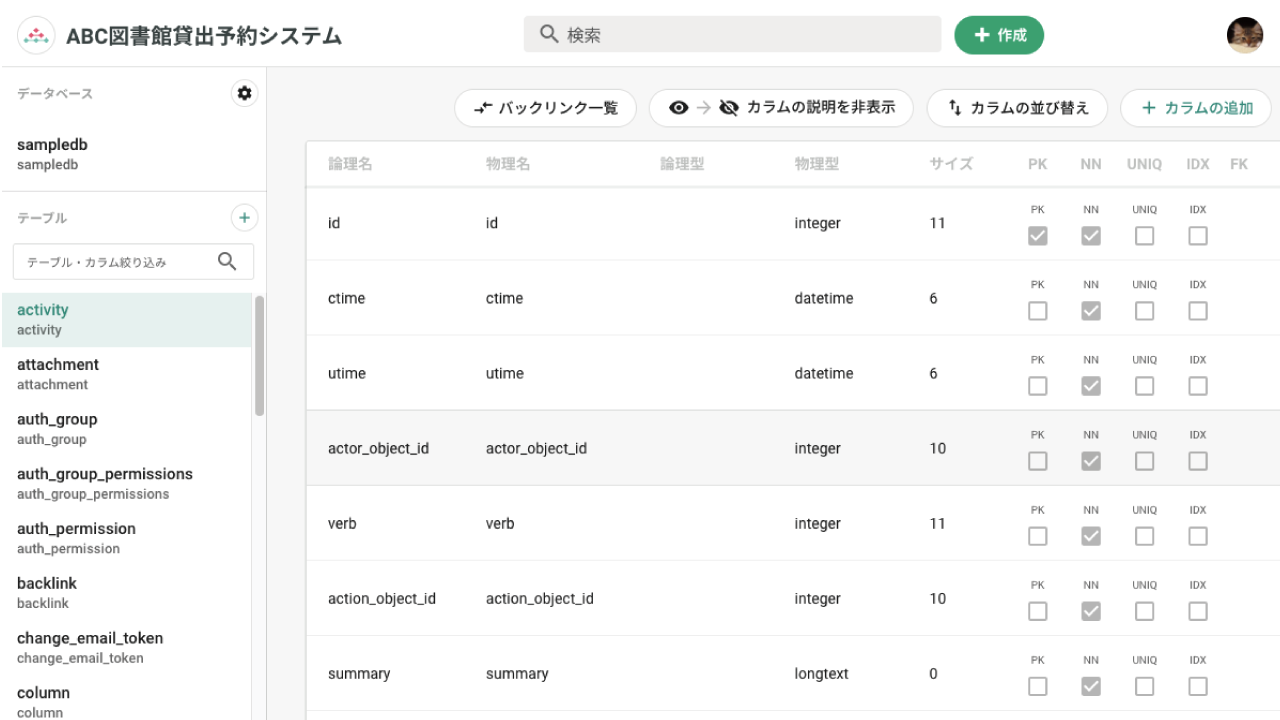The height and width of the screenshot is (720, 1280).
Task: Disable the NN checkbox for summary
Action: [x=1090, y=686]
